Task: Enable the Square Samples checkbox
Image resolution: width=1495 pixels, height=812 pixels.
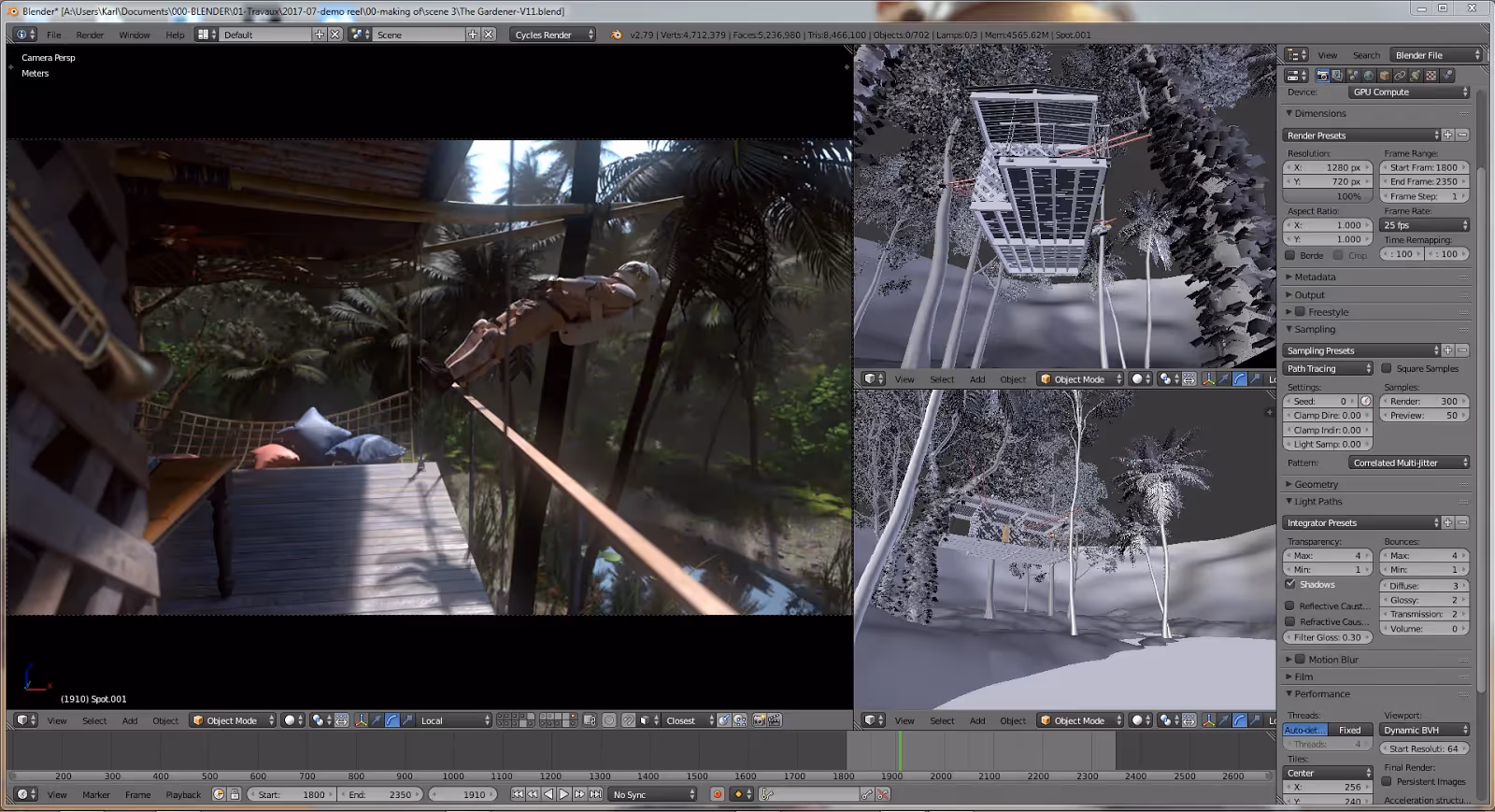Action: (1387, 368)
